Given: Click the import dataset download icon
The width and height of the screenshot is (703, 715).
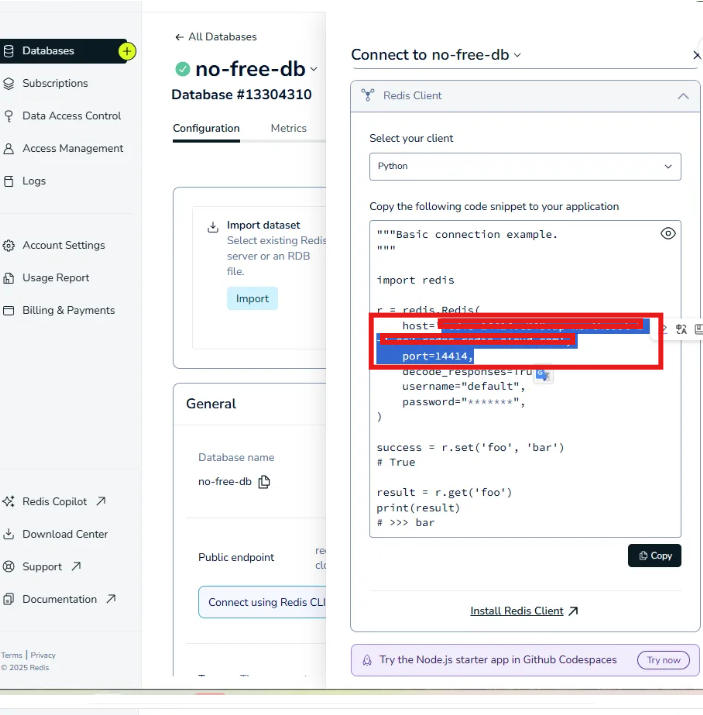Looking at the screenshot, I should [213, 227].
